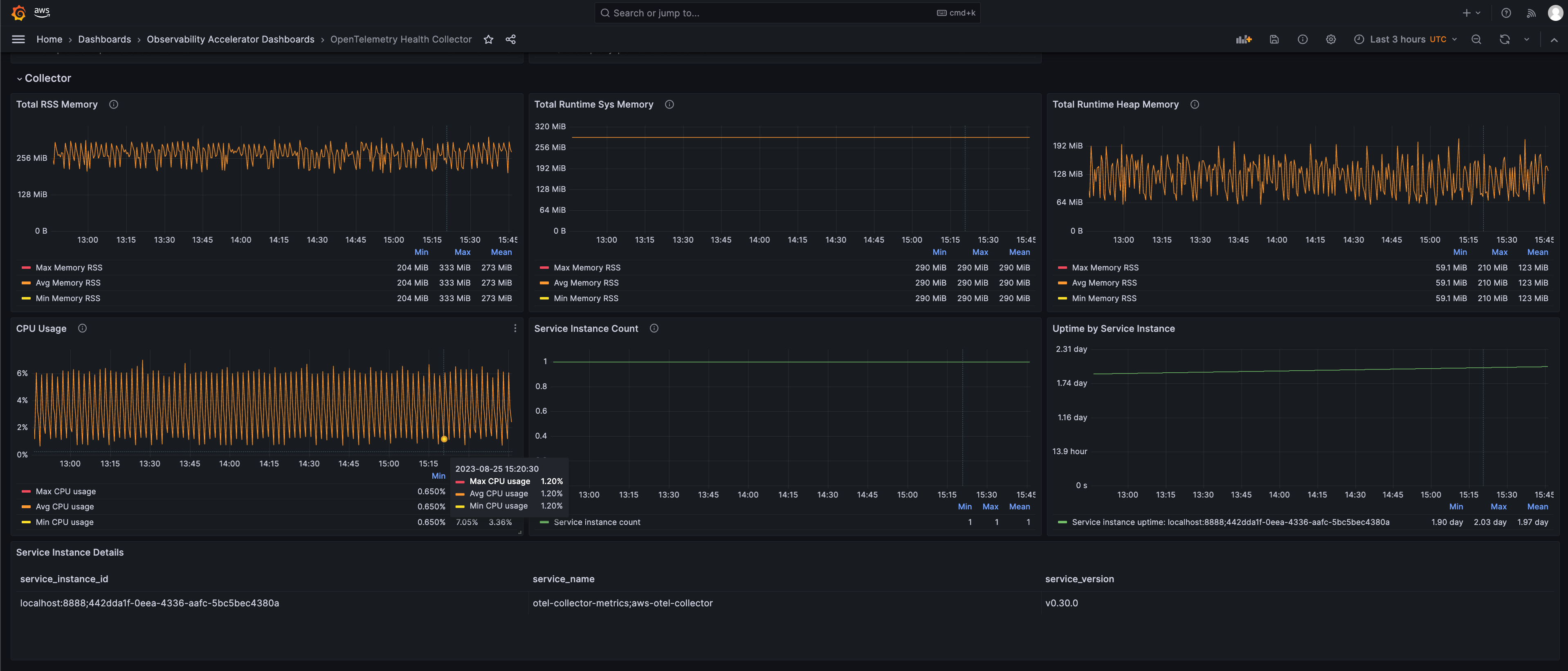
Task: Sort table by service_name column header
Action: coord(564,579)
